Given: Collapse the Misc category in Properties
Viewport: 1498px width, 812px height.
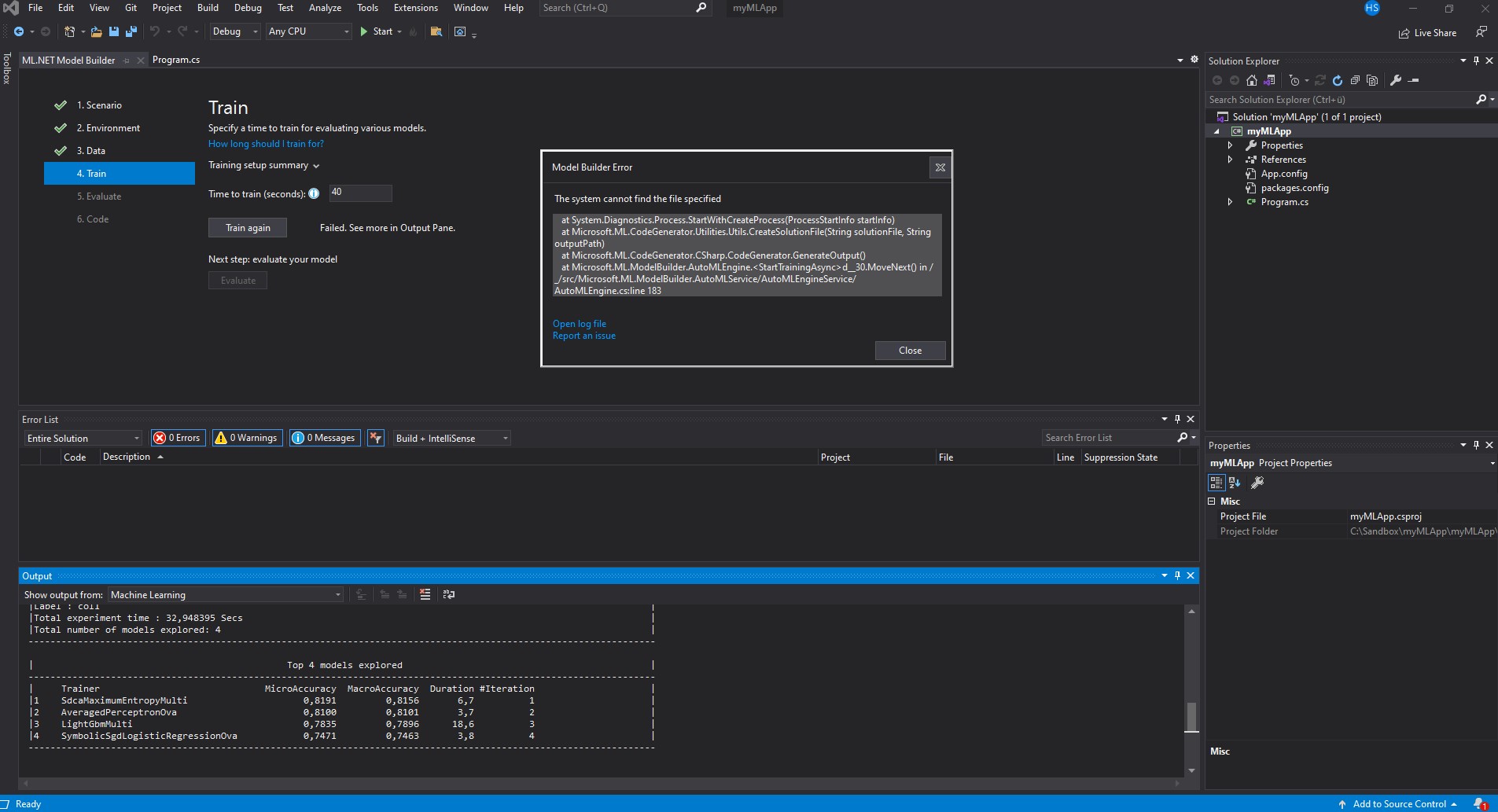Looking at the screenshot, I should pos(1212,502).
